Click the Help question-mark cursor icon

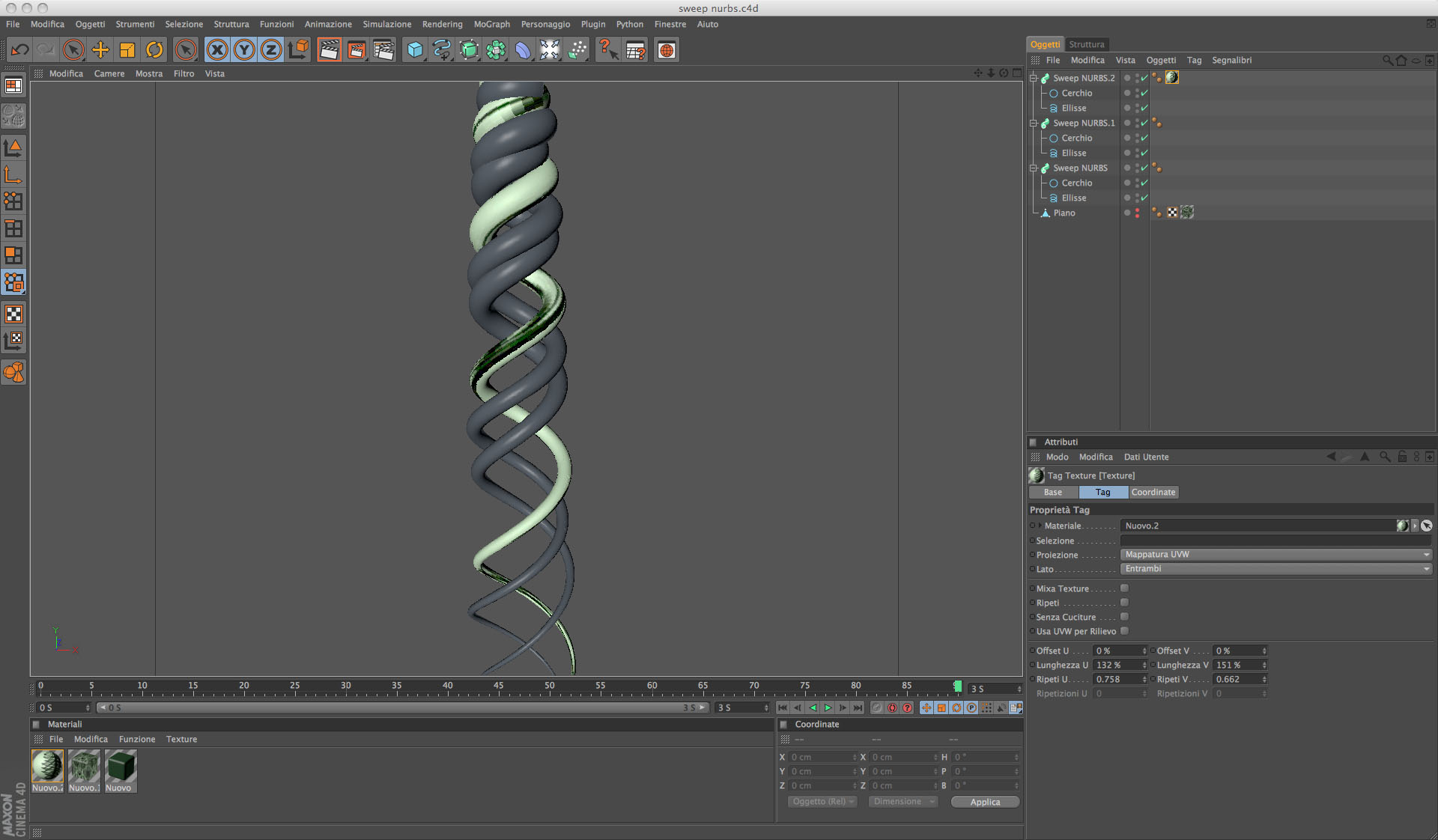[607, 50]
